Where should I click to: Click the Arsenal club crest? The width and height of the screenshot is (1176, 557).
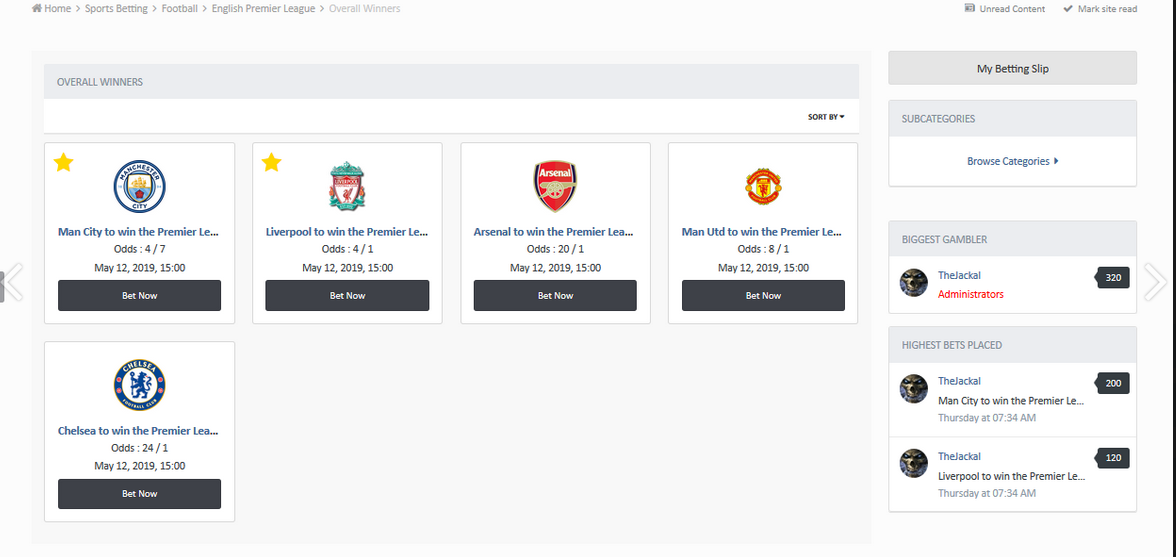tap(555, 187)
